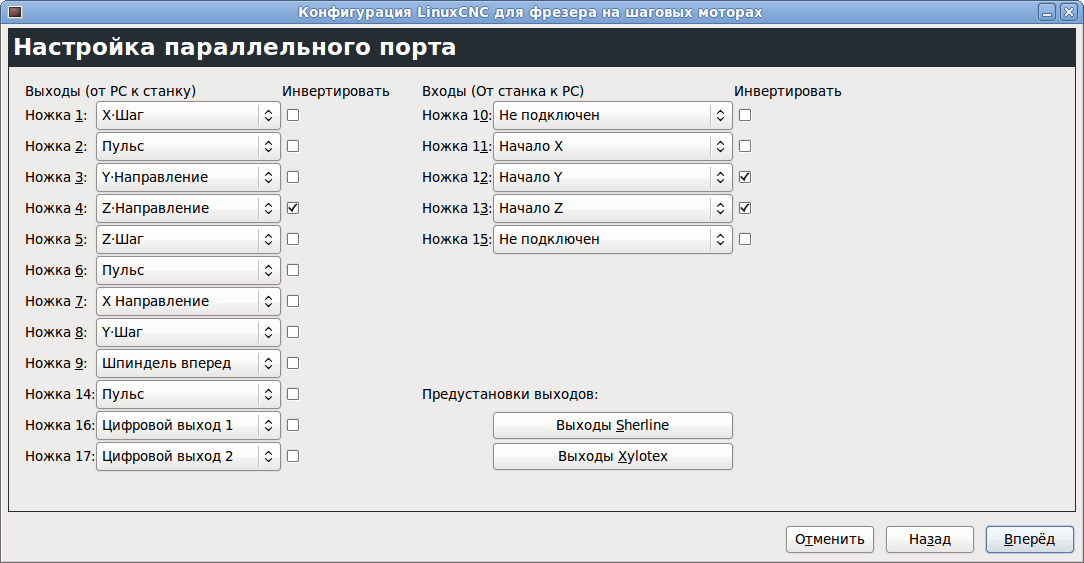
Task: Uncheck invert checkbox for Ножка 12
Action: click(745, 177)
